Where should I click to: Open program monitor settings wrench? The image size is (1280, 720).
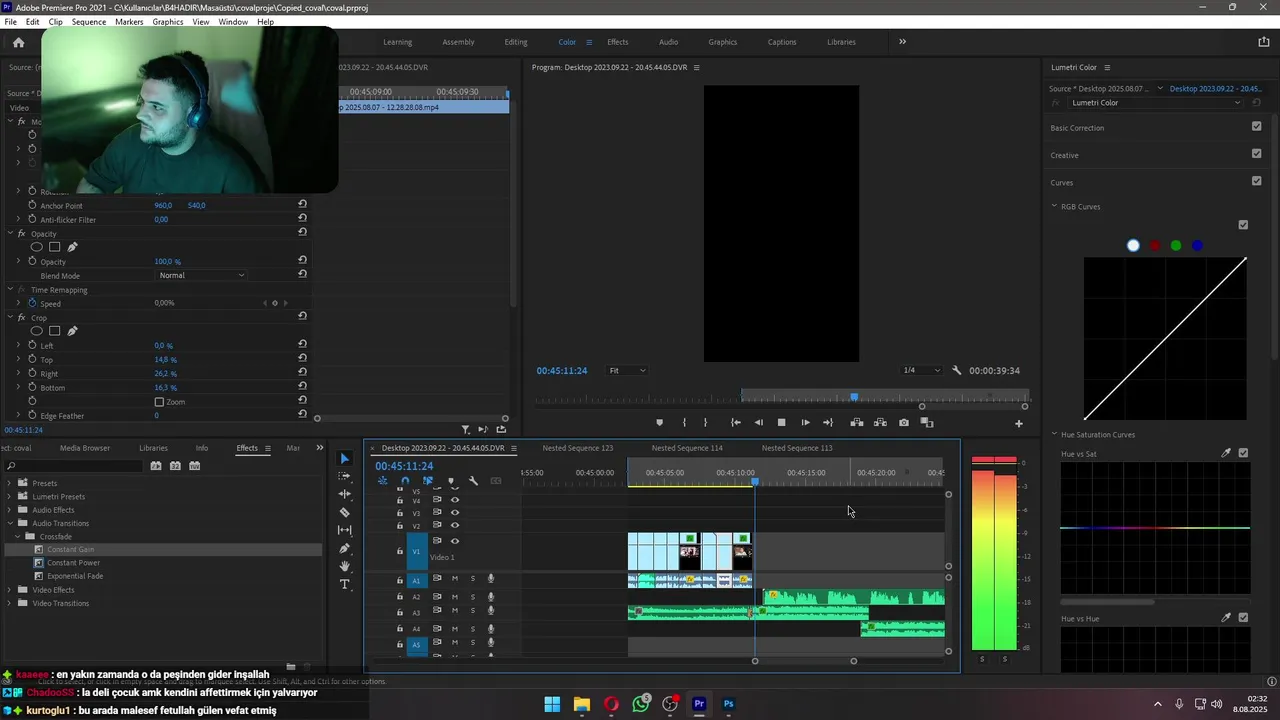[x=957, y=371]
